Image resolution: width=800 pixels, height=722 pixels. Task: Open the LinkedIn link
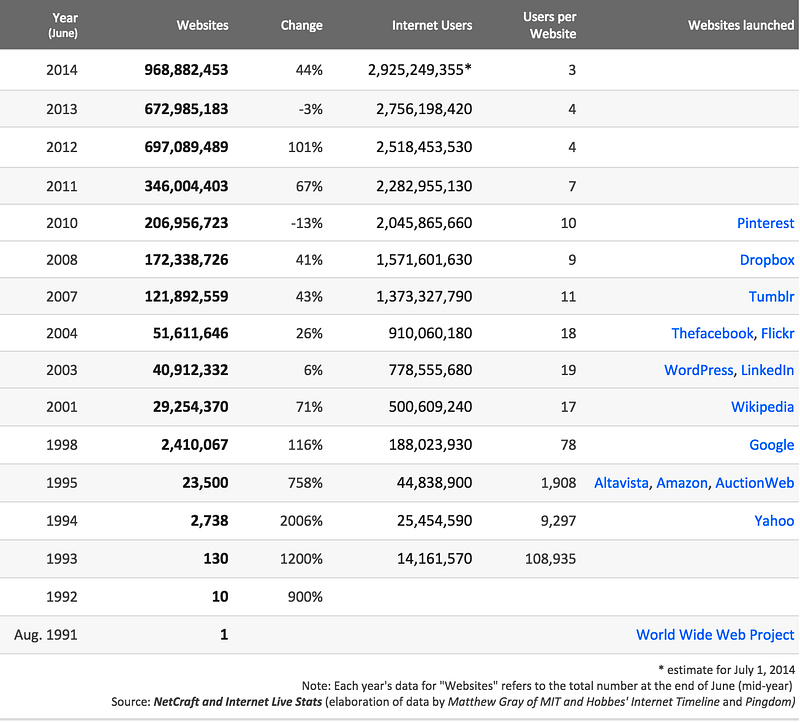coord(767,370)
